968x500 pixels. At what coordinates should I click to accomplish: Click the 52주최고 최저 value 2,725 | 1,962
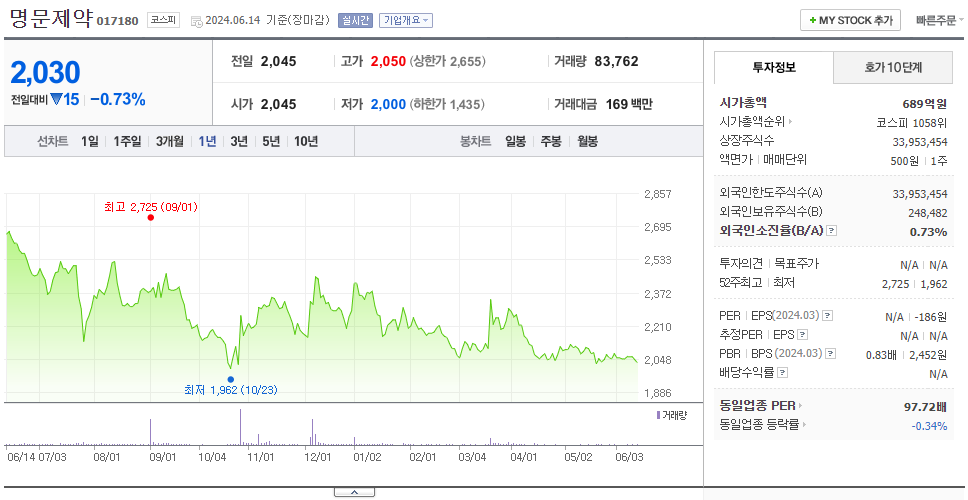915,284
